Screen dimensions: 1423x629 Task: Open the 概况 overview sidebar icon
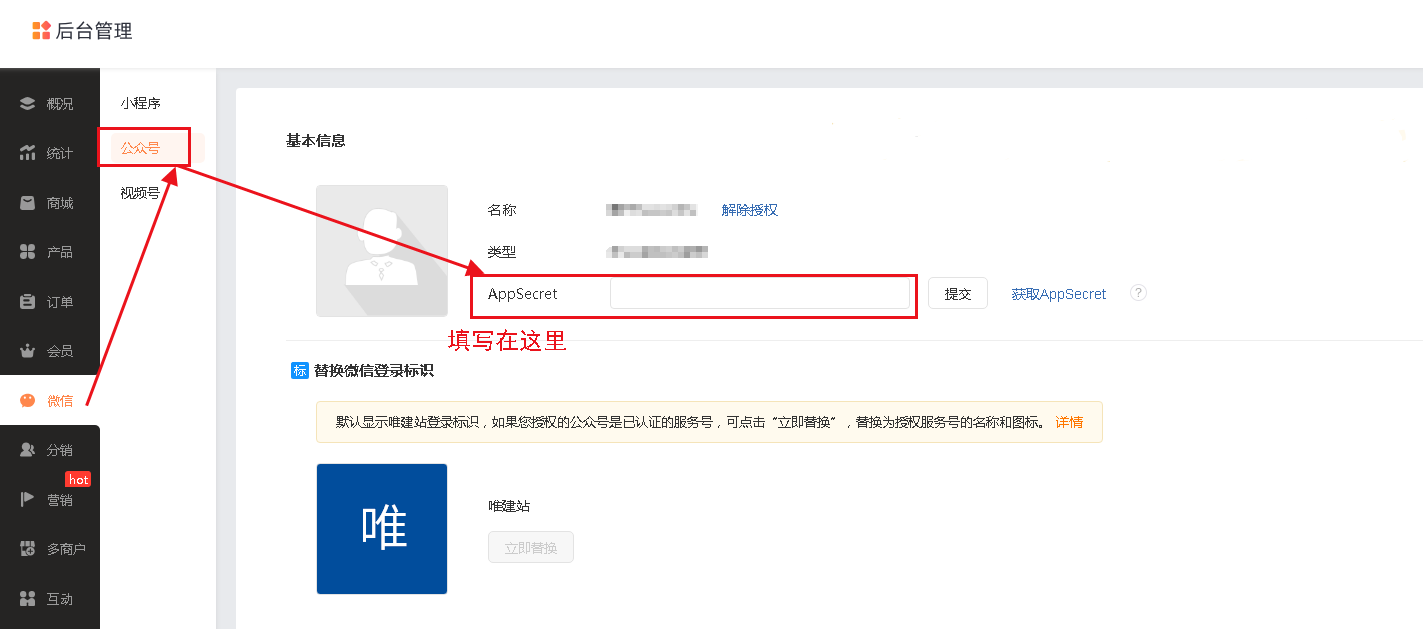click(28, 103)
